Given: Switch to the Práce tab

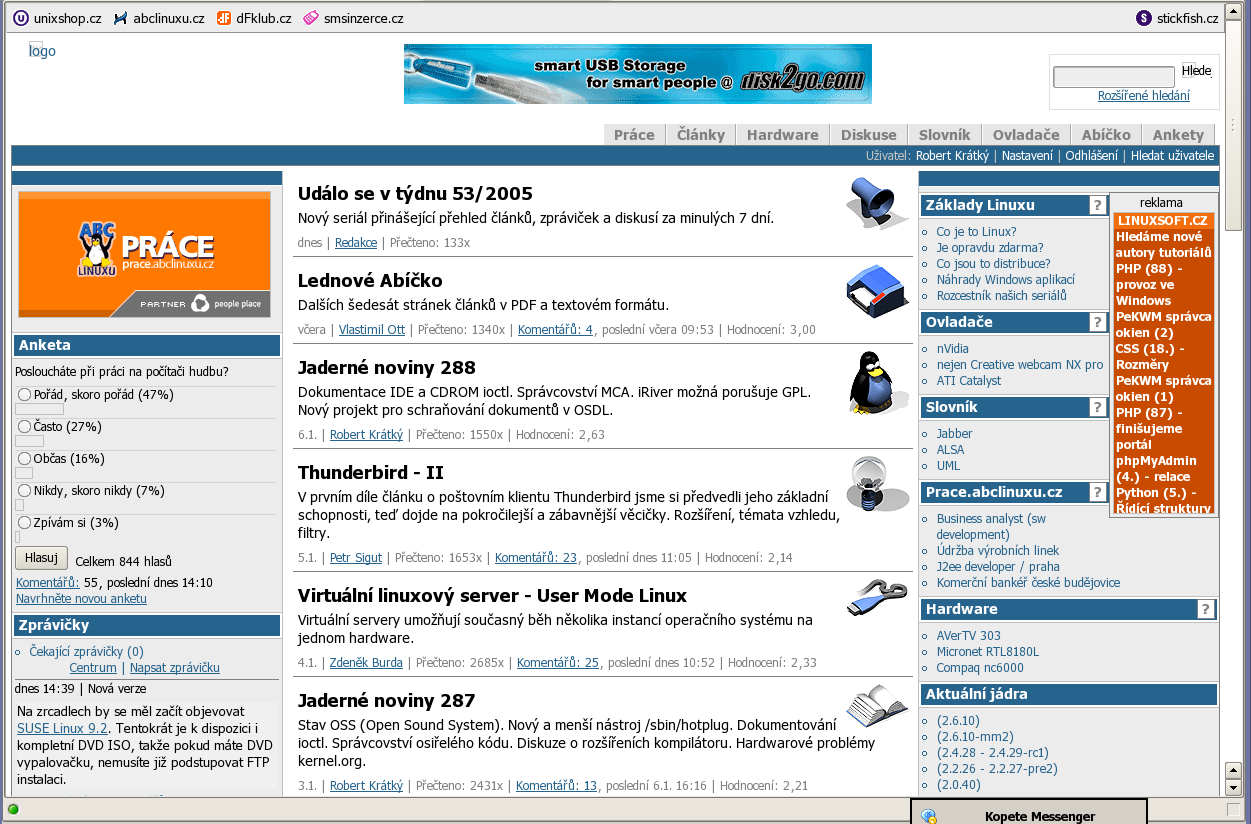Looking at the screenshot, I should point(634,135).
